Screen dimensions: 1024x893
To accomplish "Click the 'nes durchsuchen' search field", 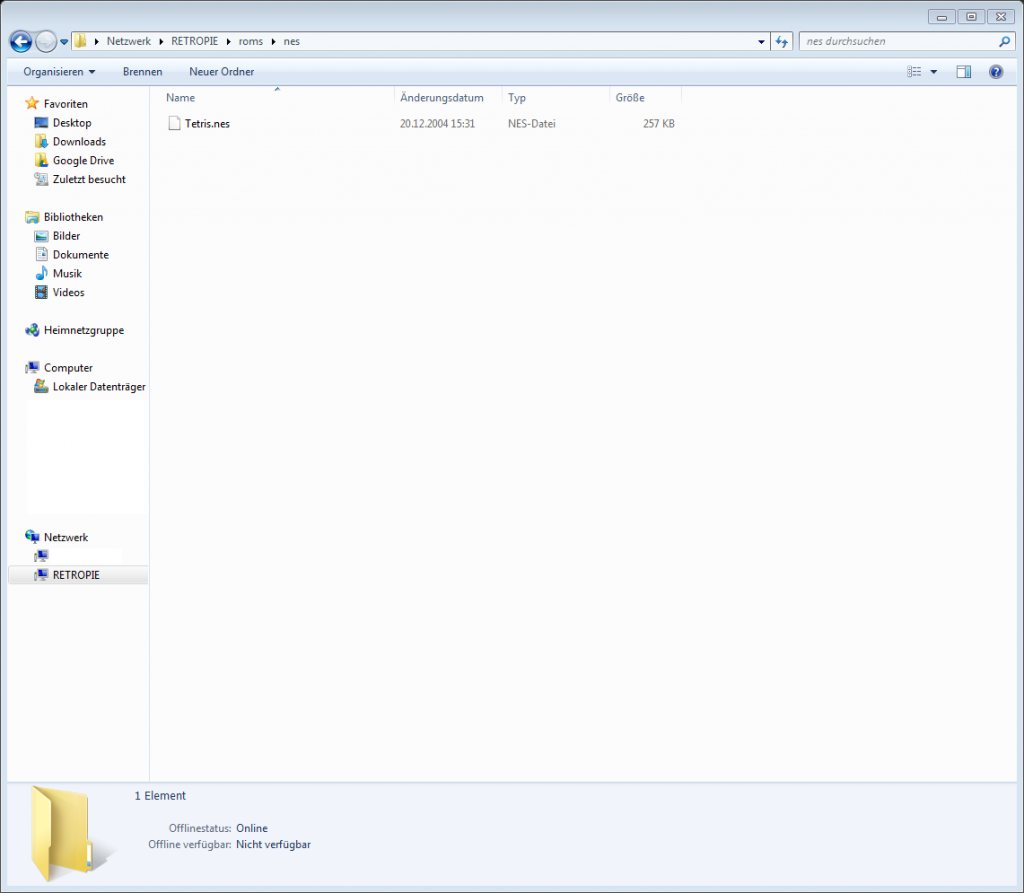I will [x=900, y=41].
